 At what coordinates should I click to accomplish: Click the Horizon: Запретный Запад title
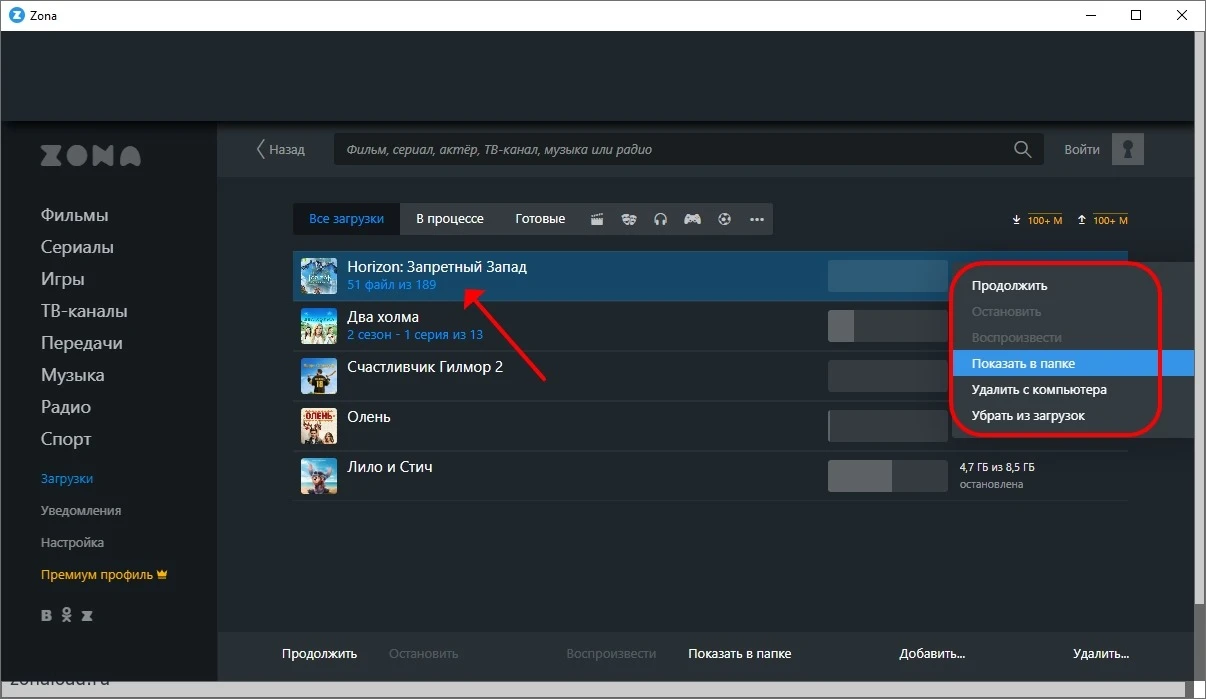(437, 267)
